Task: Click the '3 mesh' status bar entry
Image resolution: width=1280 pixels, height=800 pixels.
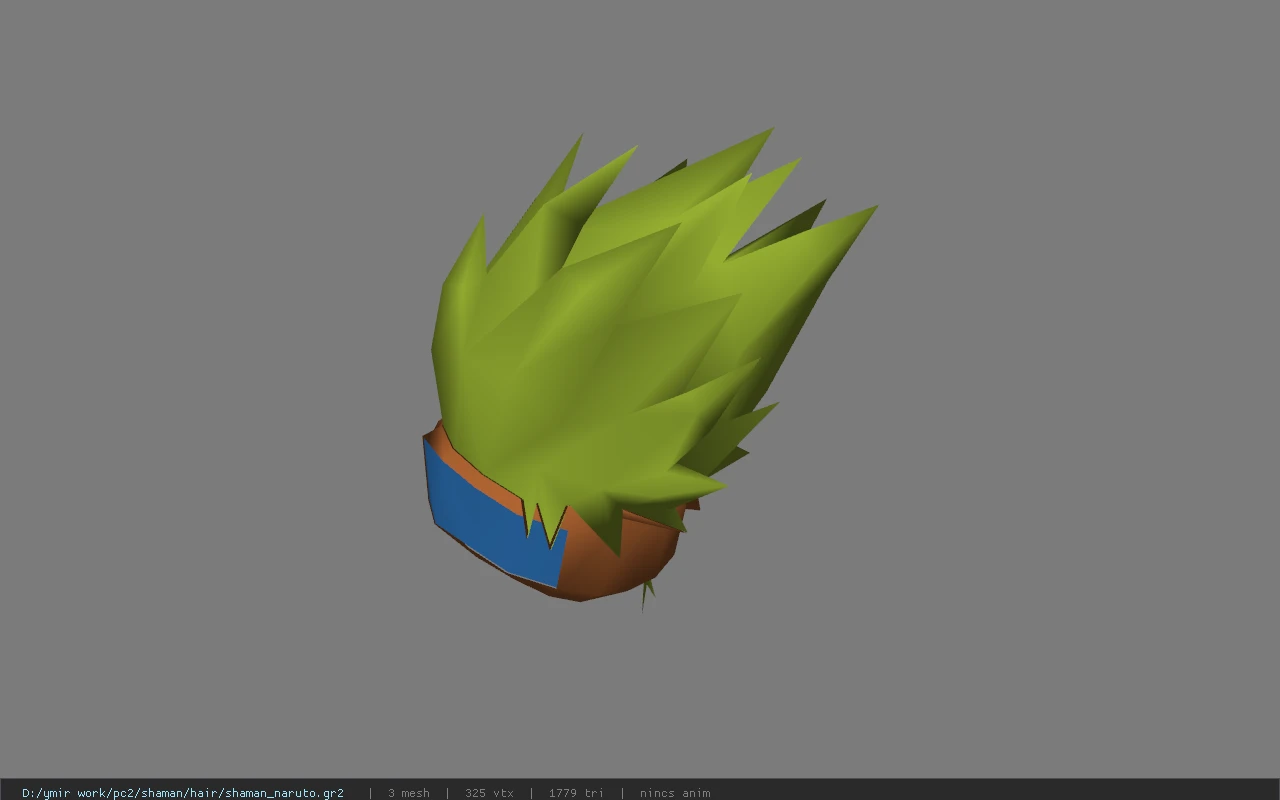Action: click(x=409, y=793)
